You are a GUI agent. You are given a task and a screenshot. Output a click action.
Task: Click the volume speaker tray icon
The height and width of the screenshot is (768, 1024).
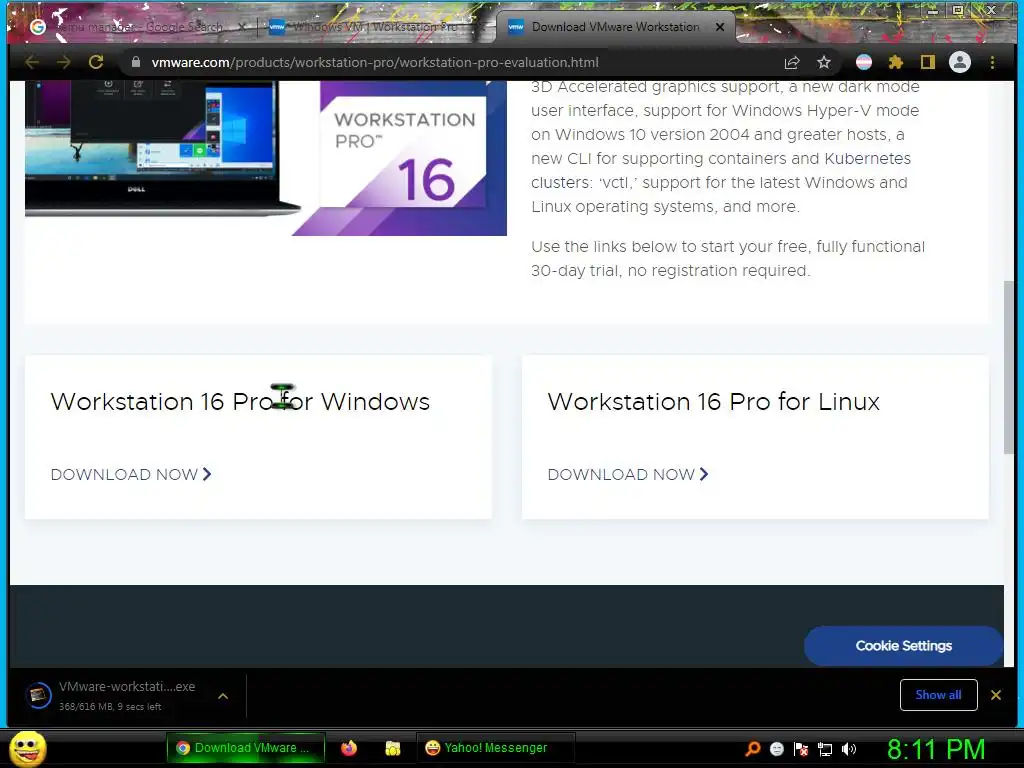848,749
